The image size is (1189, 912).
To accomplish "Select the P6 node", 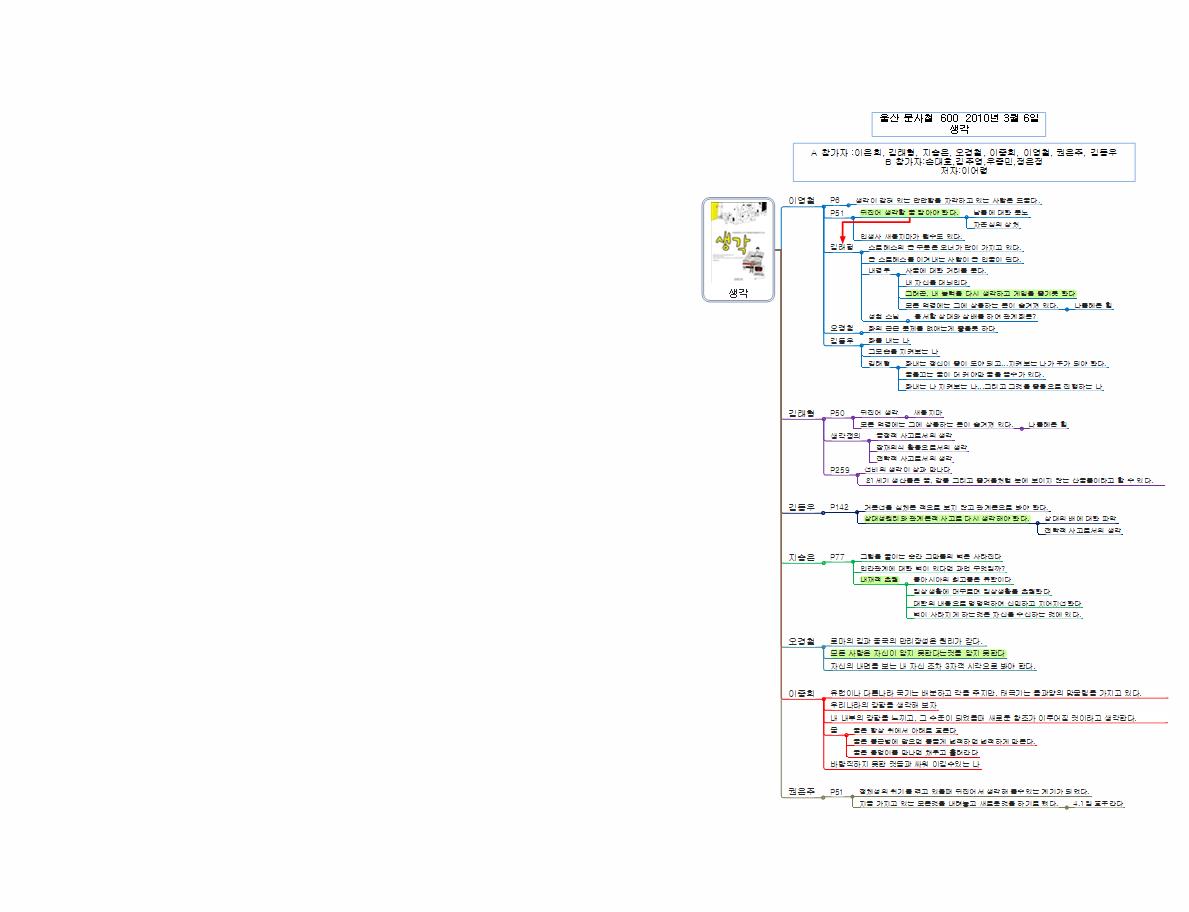I will 835,201.
